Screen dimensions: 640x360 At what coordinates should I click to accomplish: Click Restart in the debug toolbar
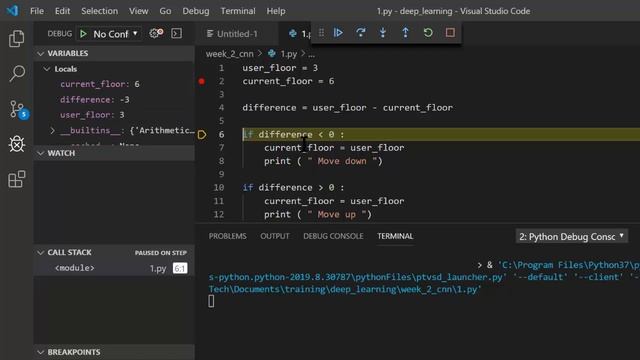[428, 33]
